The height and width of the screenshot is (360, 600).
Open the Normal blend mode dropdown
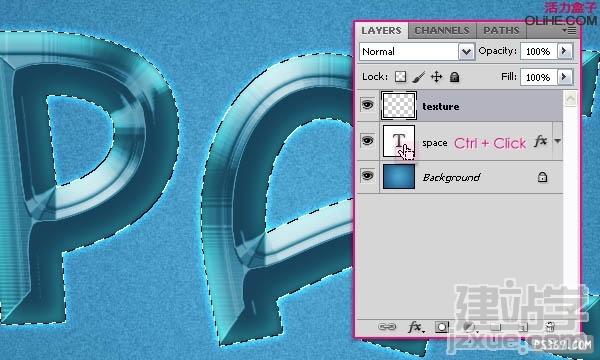pyautogui.click(x=417, y=51)
